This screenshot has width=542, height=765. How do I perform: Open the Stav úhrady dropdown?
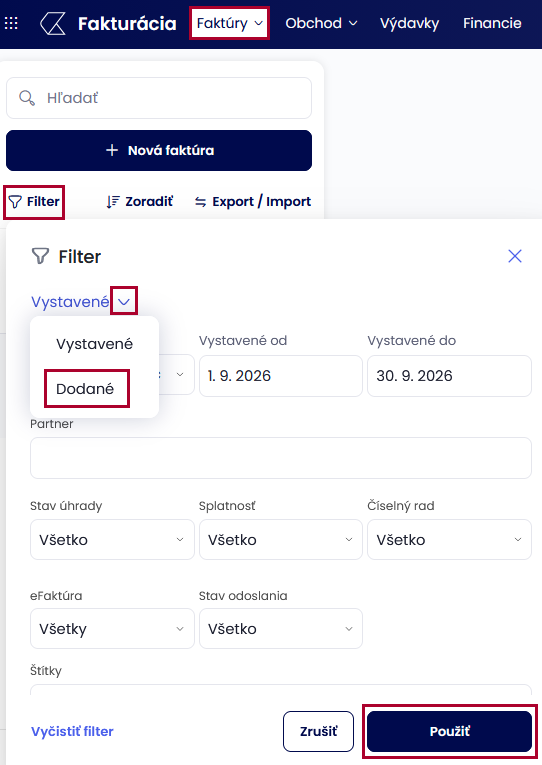pos(112,540)
